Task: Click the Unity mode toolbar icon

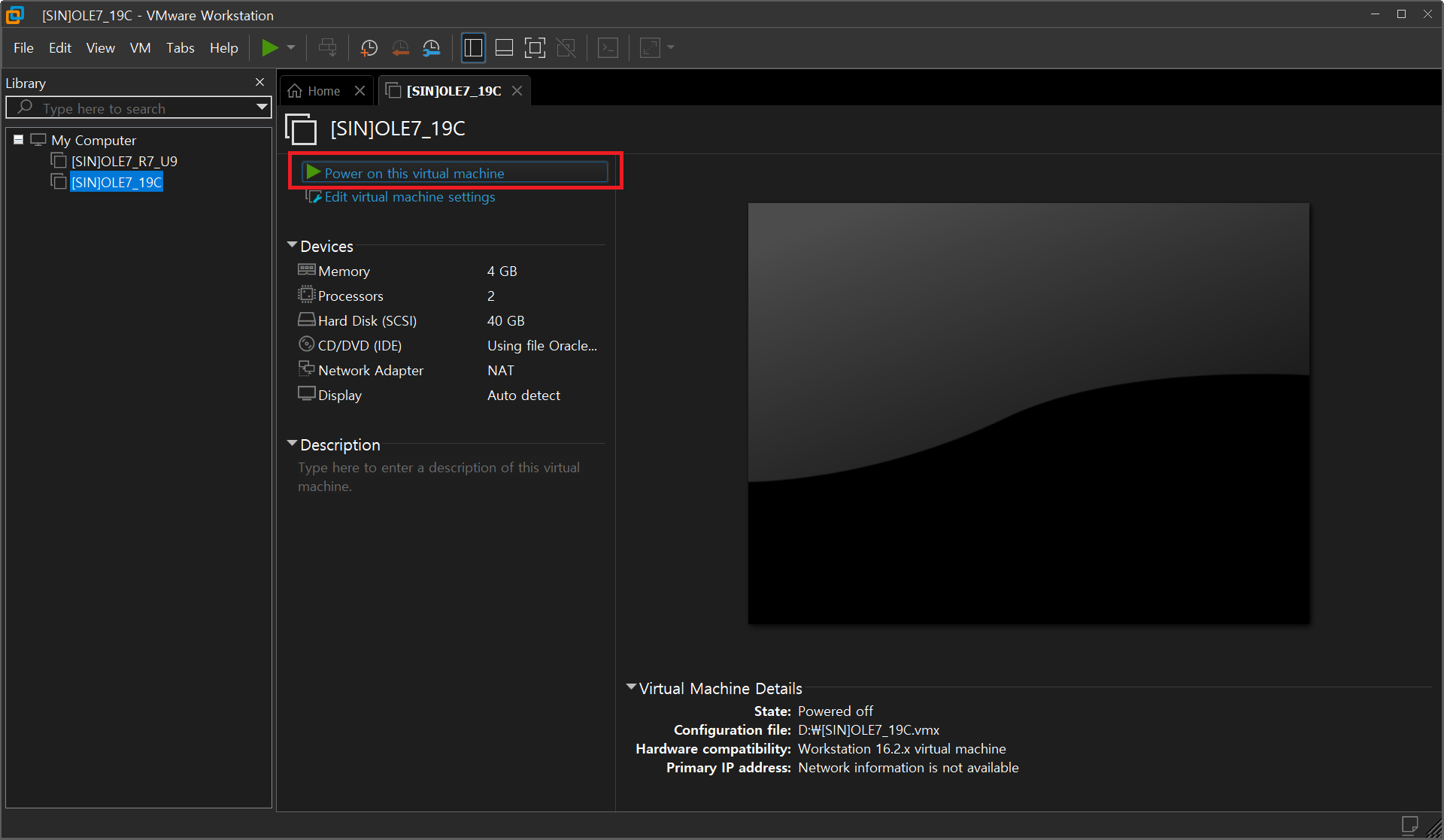Action: (566, 48)
